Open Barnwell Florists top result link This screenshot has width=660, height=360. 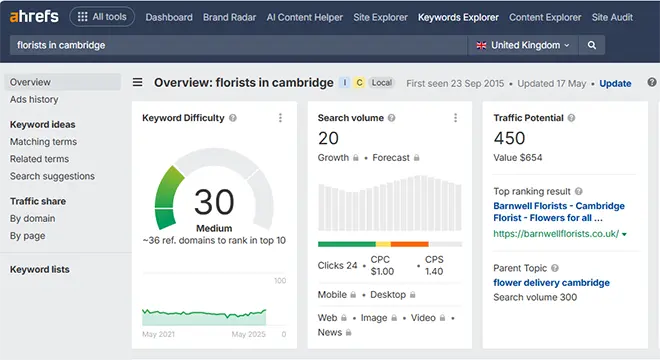(x=559, y=212)
